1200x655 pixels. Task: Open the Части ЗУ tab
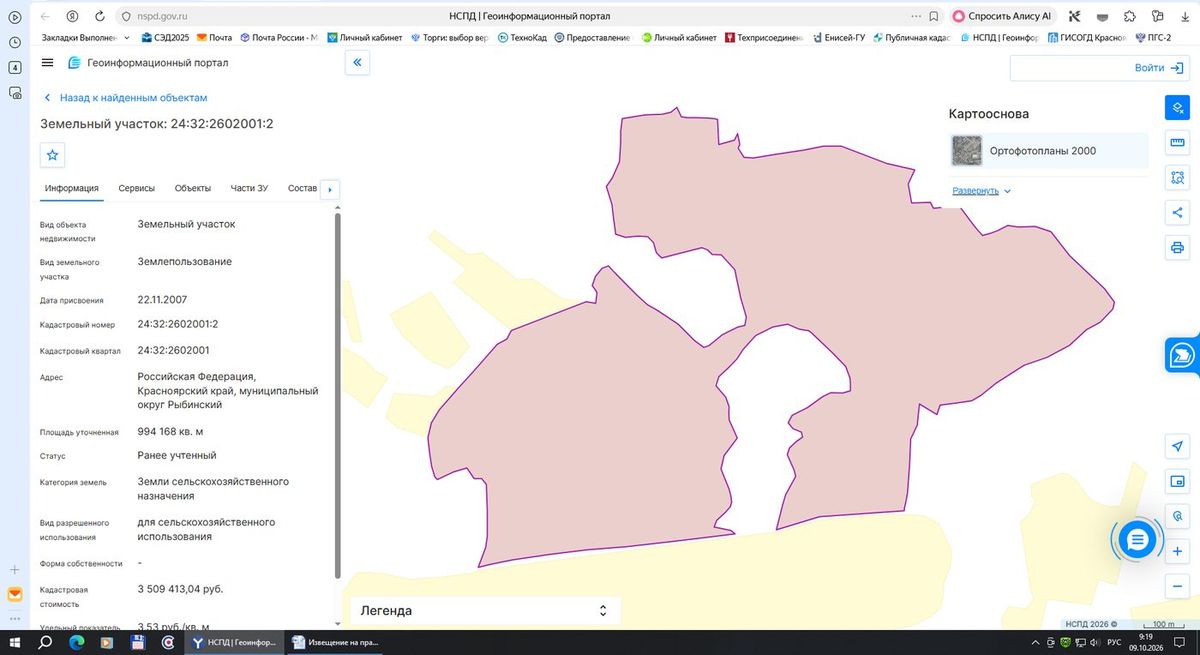[x=249, y=188]
